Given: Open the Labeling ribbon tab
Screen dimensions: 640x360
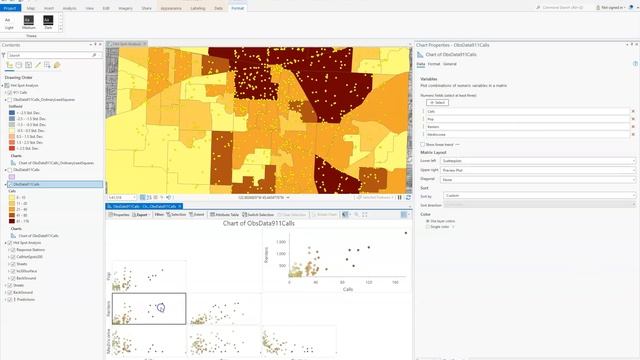Looking at the screenshot, I should (198, 8).
